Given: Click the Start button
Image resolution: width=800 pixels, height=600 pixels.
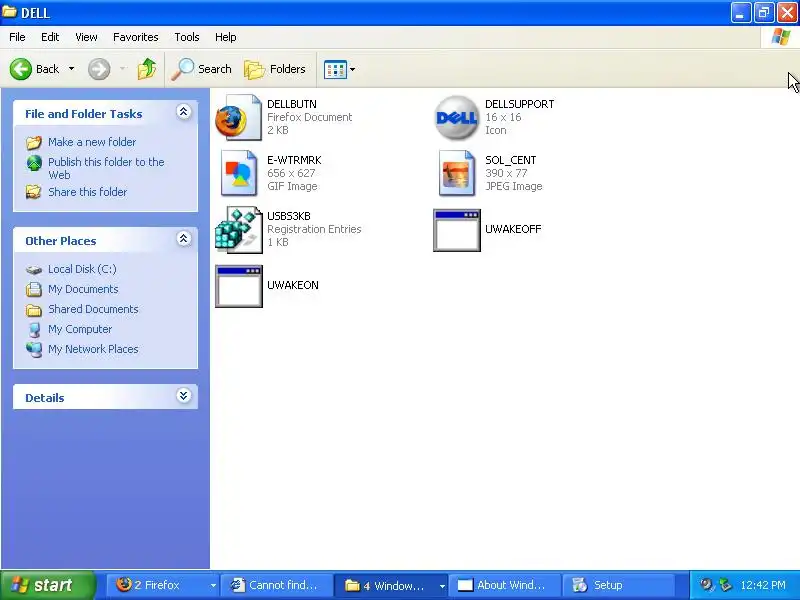Looking at the screenshot, I should pyautogui.click(x=48, y=585).
